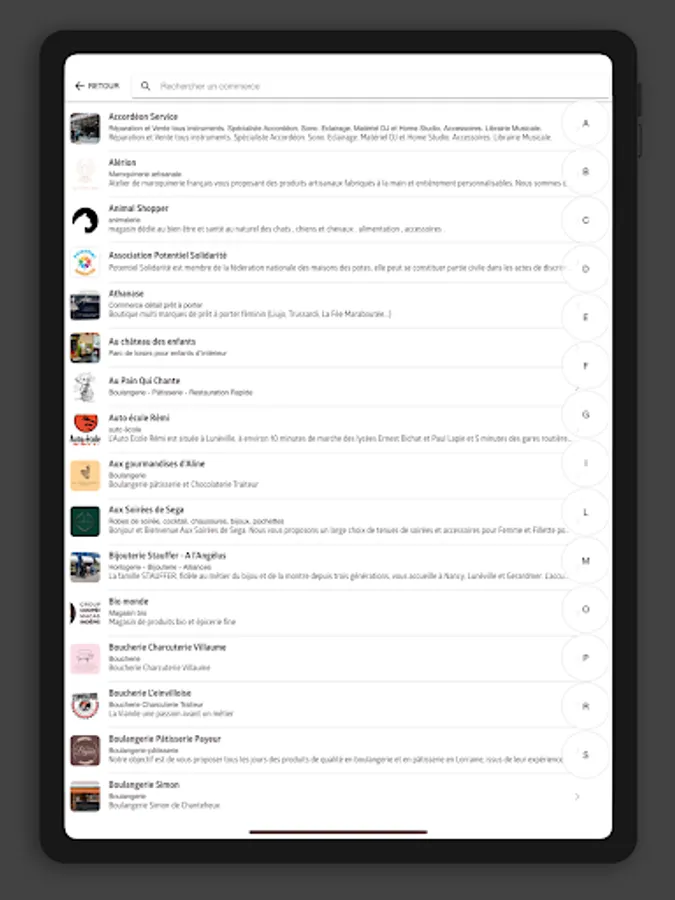The height and width of the screenshot is (900, 675).
Task: Click the Rechercher un commerce search field
Action: (x=370, y=86)
